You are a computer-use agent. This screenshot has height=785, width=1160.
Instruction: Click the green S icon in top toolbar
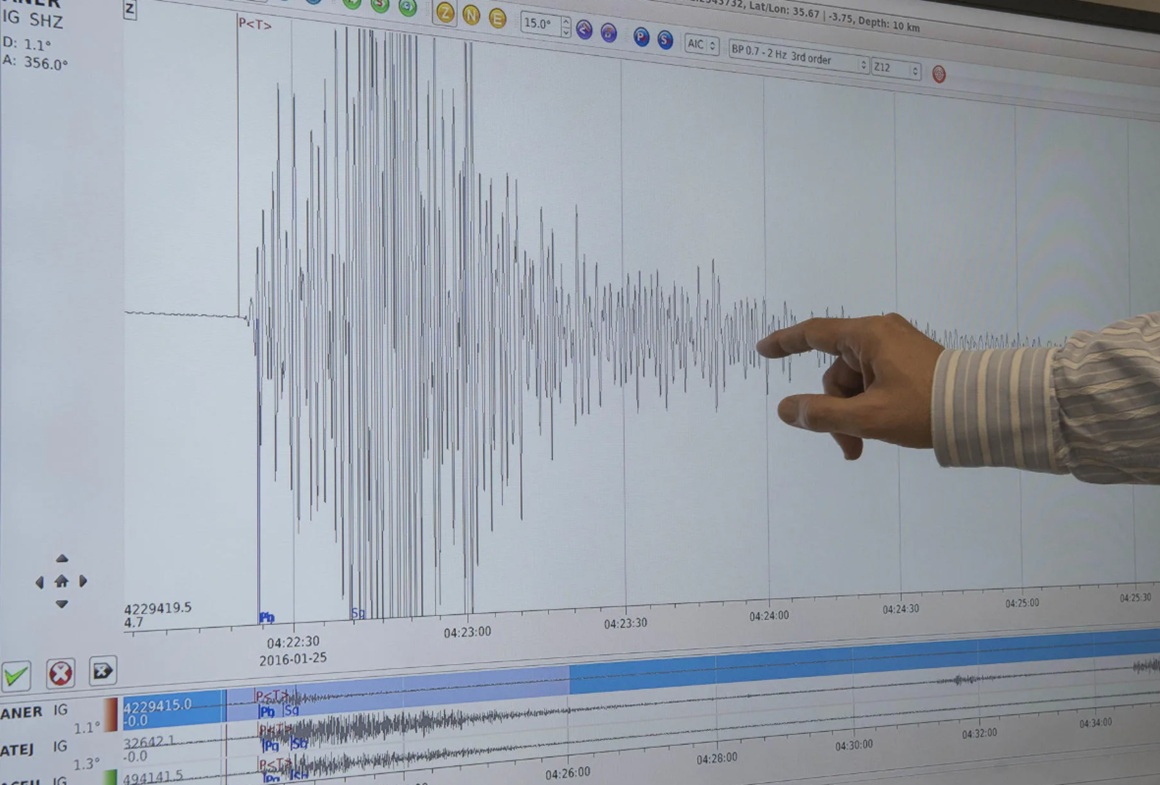[x=380, y=5]
